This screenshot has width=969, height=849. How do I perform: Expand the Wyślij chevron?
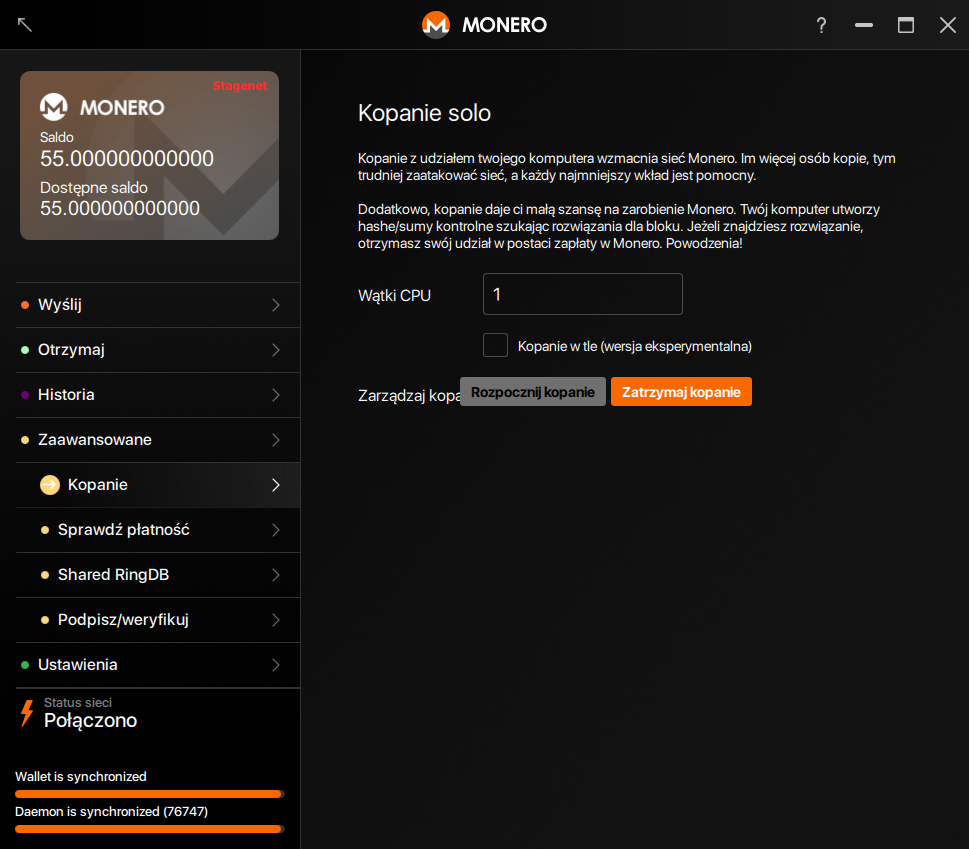click(x=276, y=305)
